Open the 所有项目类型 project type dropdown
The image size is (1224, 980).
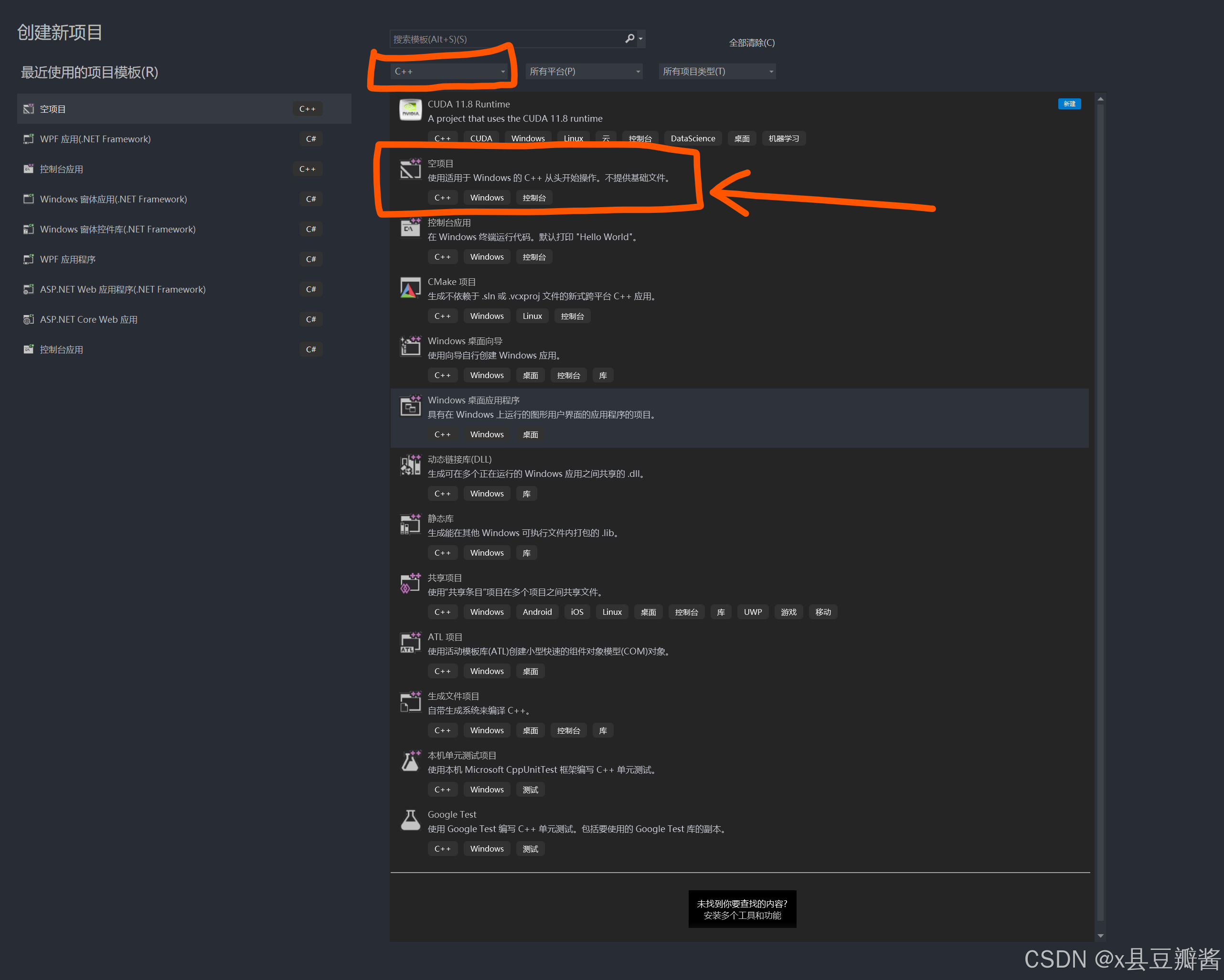[x=717, y=72]
